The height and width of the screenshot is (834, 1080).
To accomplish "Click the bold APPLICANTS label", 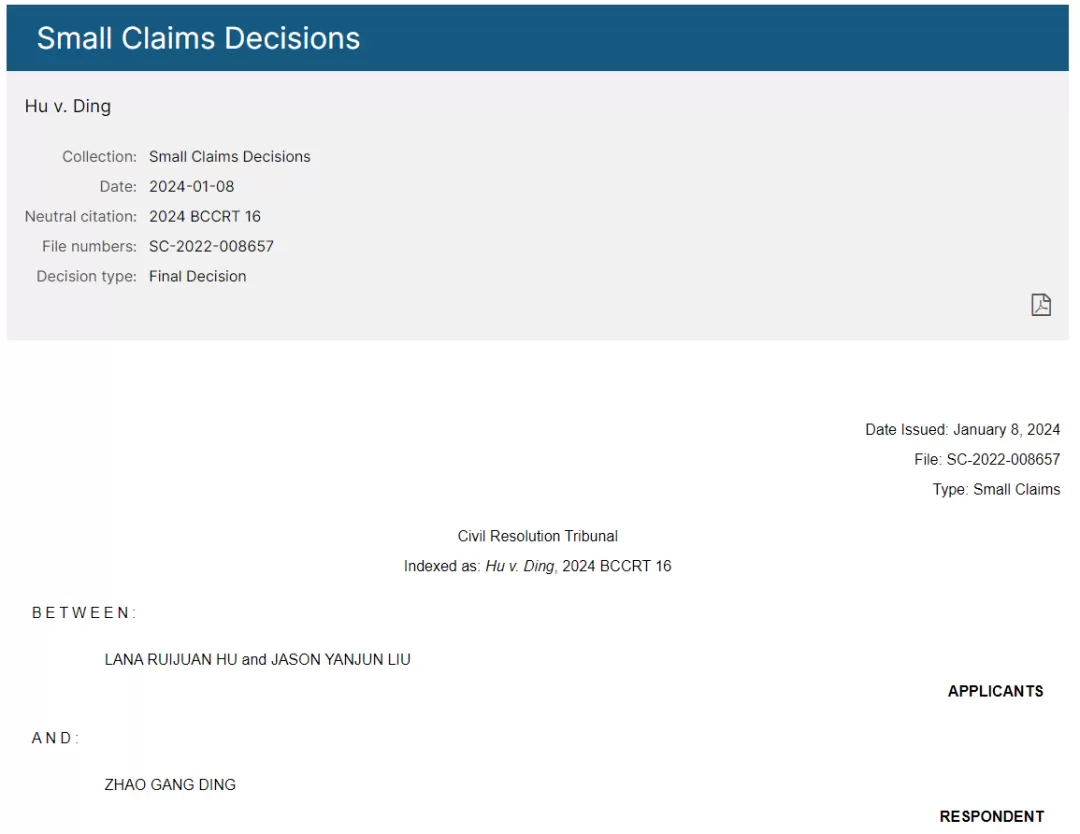I will pyautogui.click(x=995, y=691).
